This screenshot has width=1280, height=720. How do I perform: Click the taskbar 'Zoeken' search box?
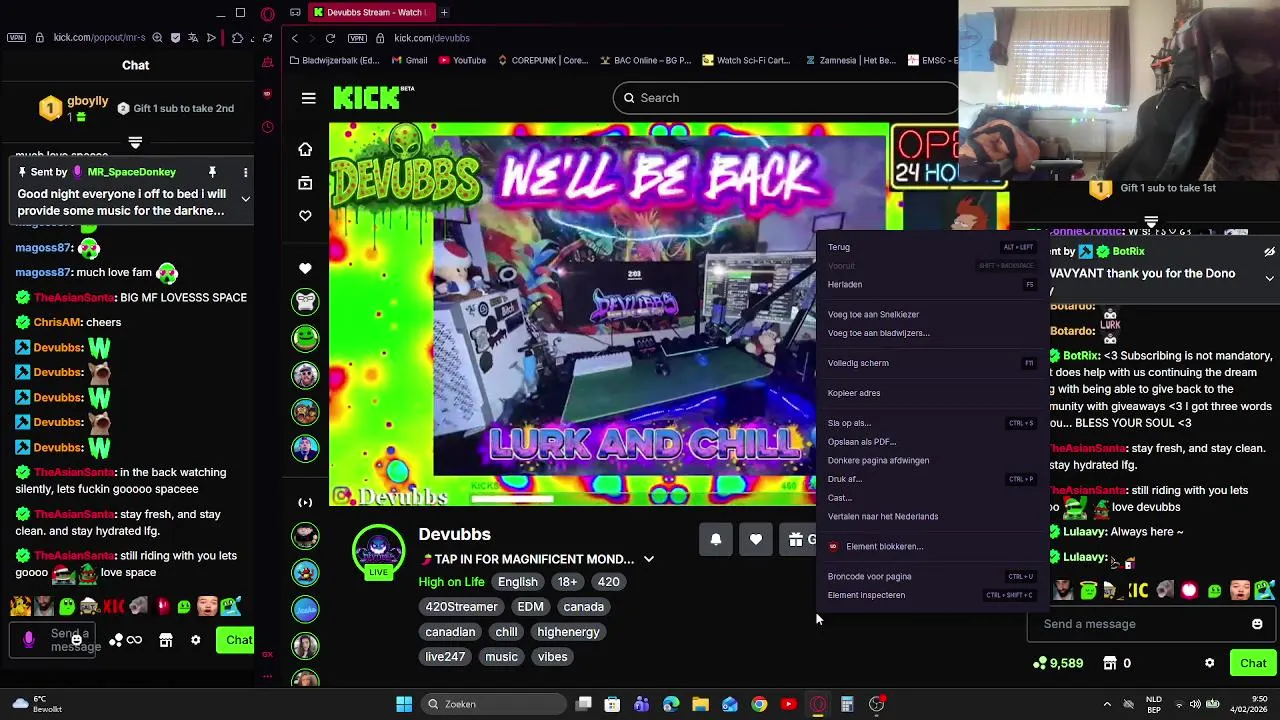(494, 704)
